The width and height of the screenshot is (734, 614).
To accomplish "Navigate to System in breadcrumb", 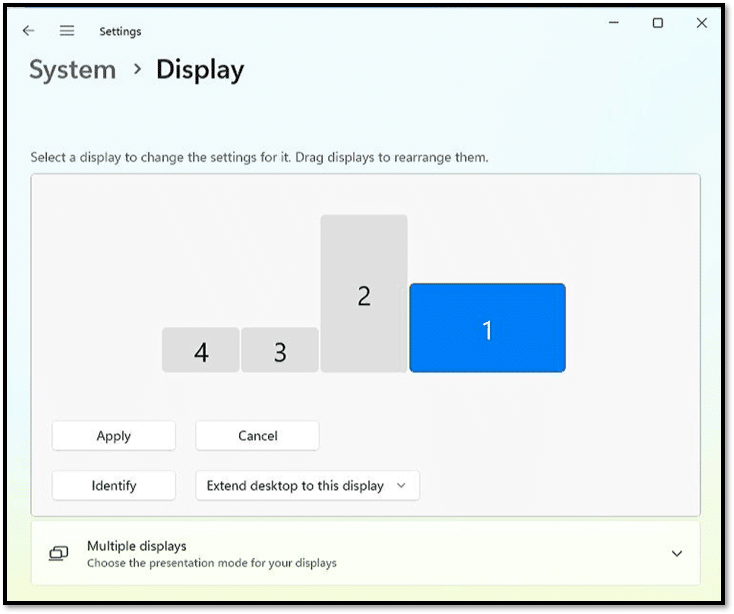I will (73, 70).
